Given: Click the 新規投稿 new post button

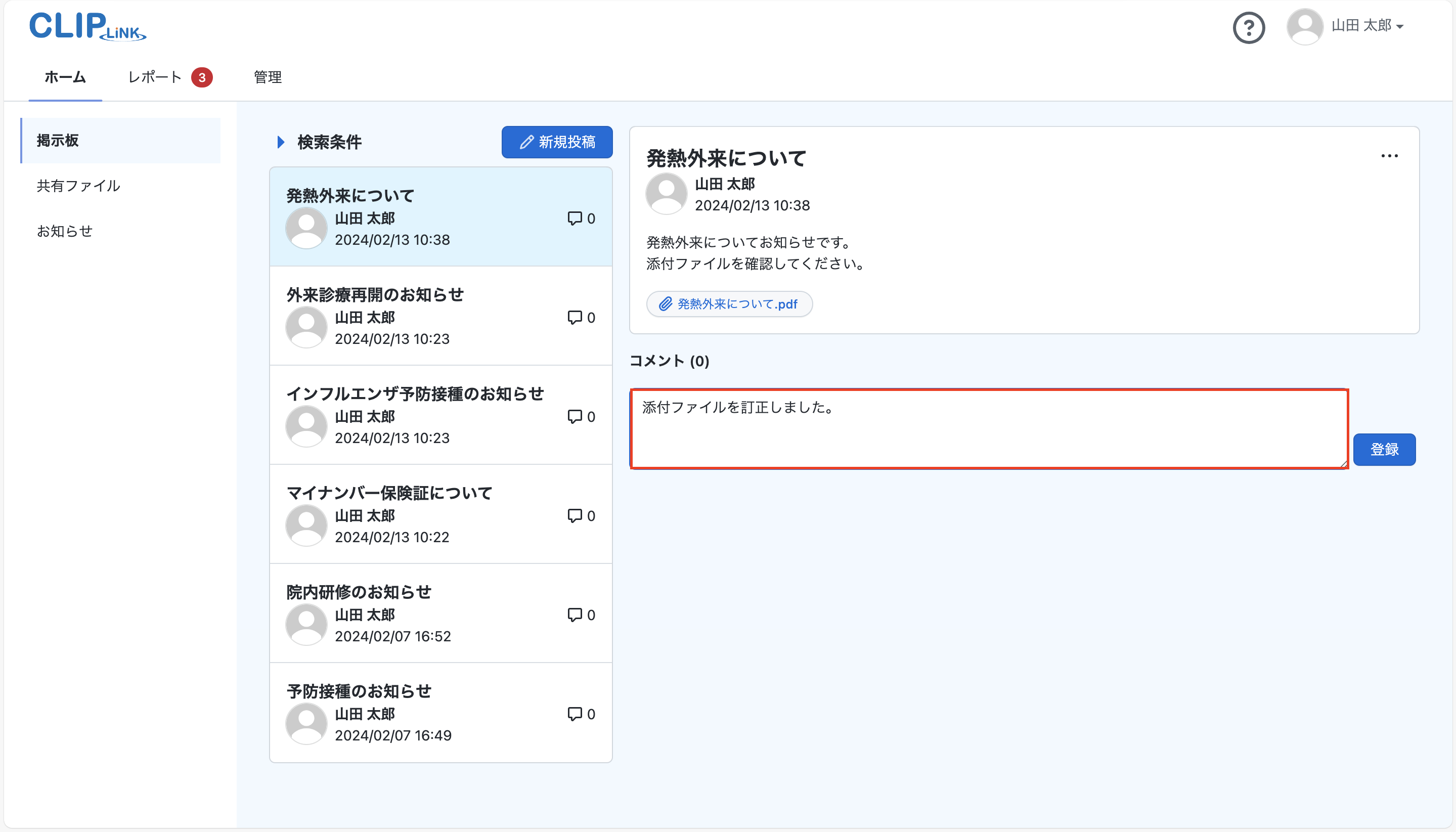Looking at the screenshot, I should click(556, 142).
